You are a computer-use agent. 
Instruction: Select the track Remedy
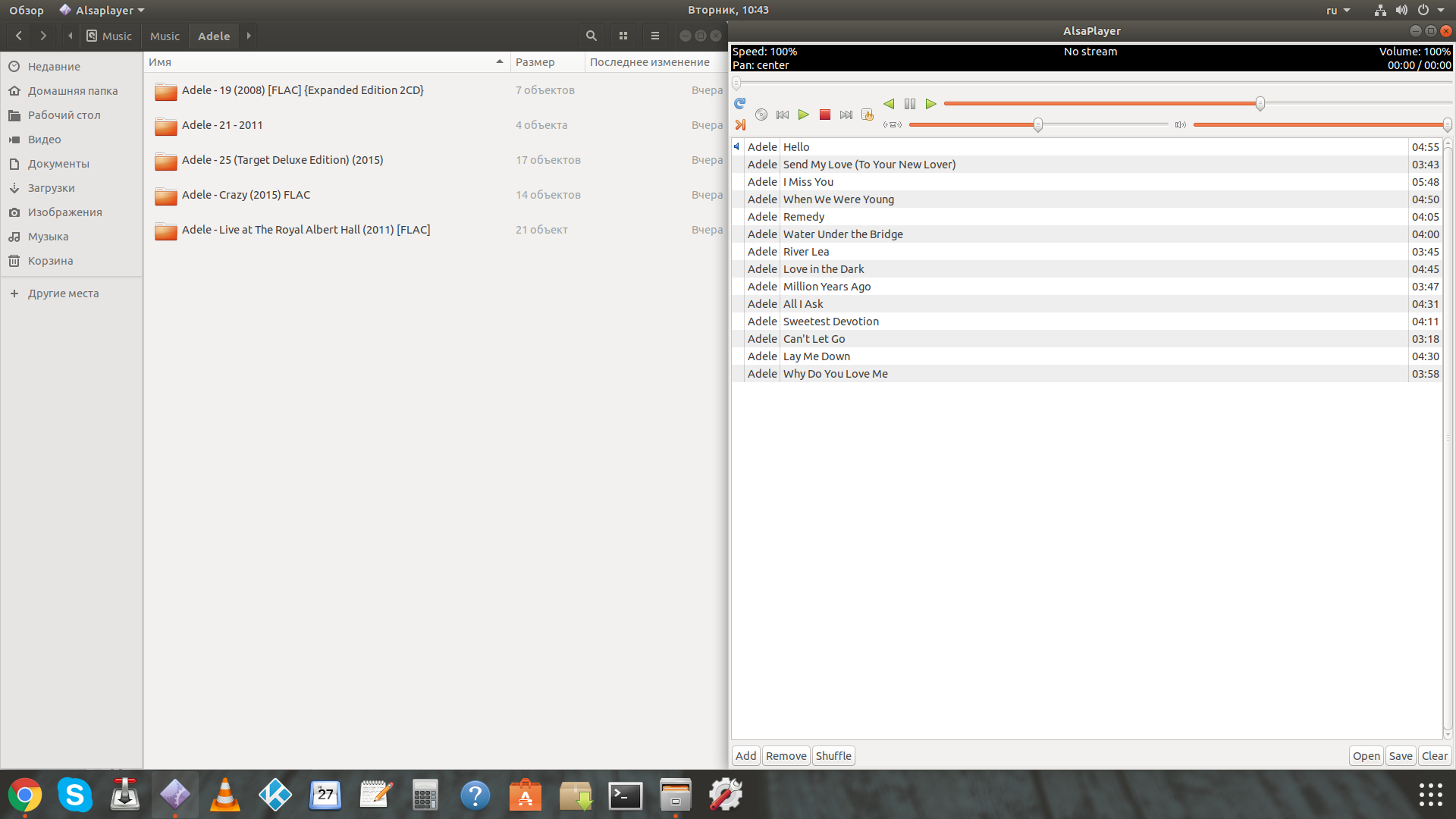tap(1086, 217)
